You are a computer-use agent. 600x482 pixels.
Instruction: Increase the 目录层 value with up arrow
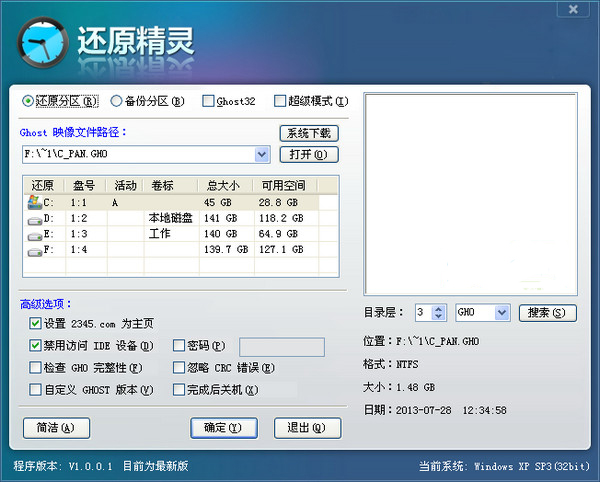coord(439,309)
